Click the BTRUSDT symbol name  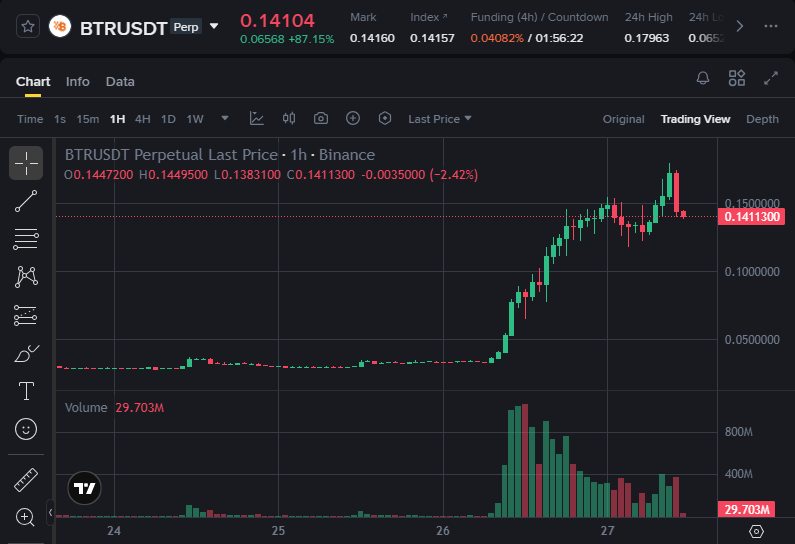[123, 28]
